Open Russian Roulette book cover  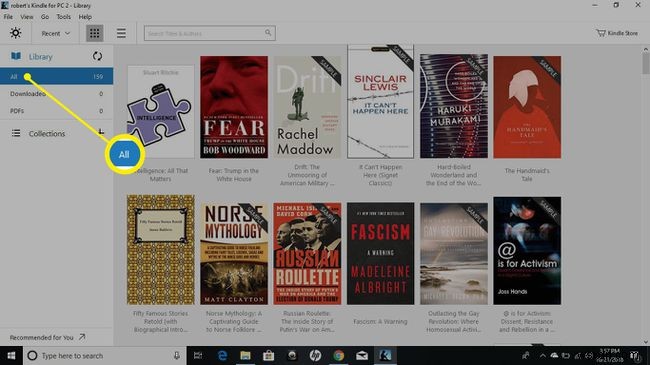coord(307,253)
